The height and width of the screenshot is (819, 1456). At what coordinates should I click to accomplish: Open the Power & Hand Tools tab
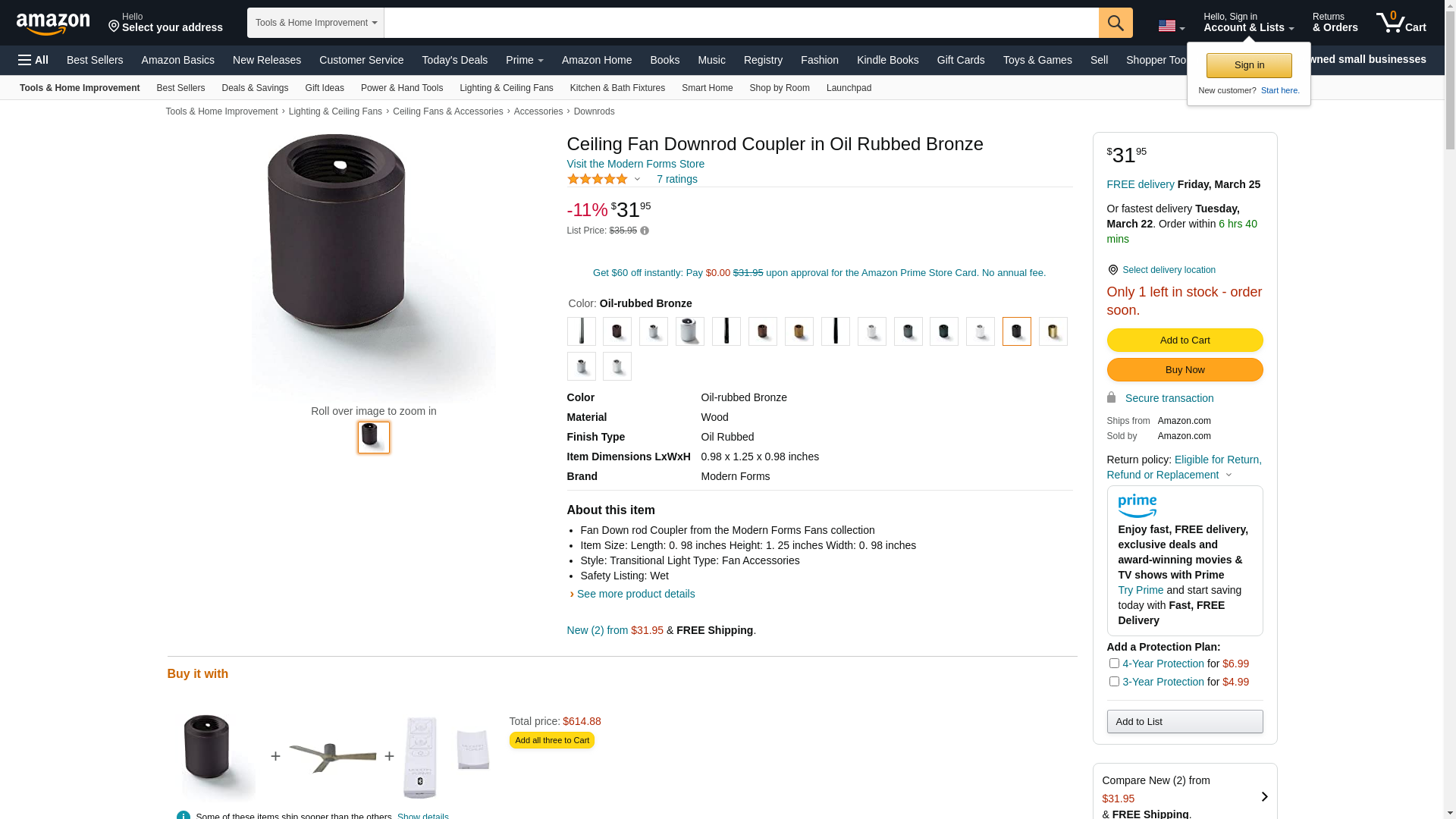coord(401,88)
